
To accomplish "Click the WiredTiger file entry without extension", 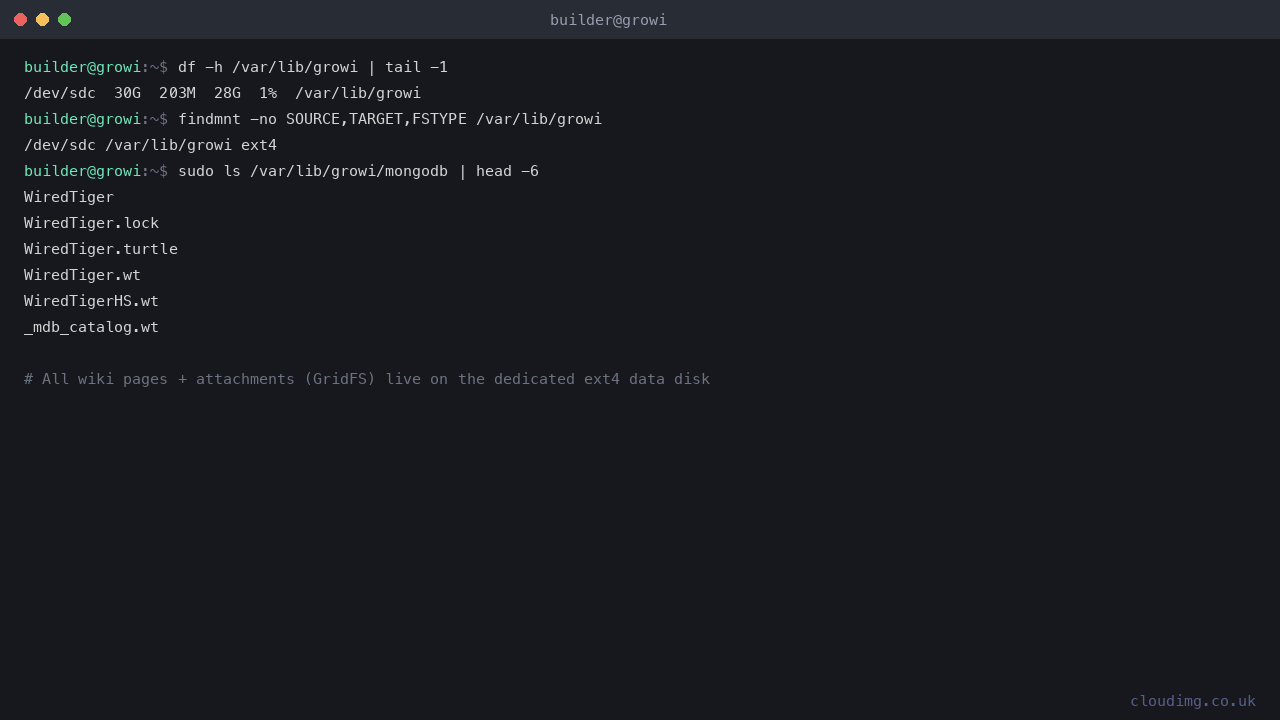I will point(69,197).
